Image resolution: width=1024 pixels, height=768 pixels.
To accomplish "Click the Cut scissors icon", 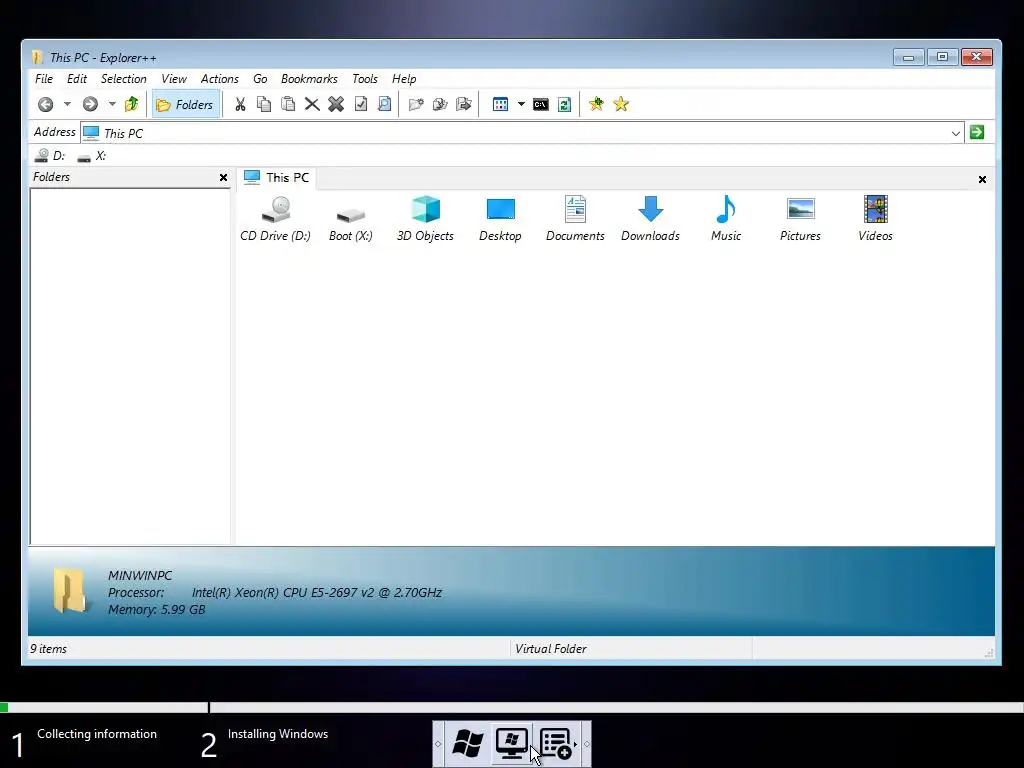I will point(240,104).
